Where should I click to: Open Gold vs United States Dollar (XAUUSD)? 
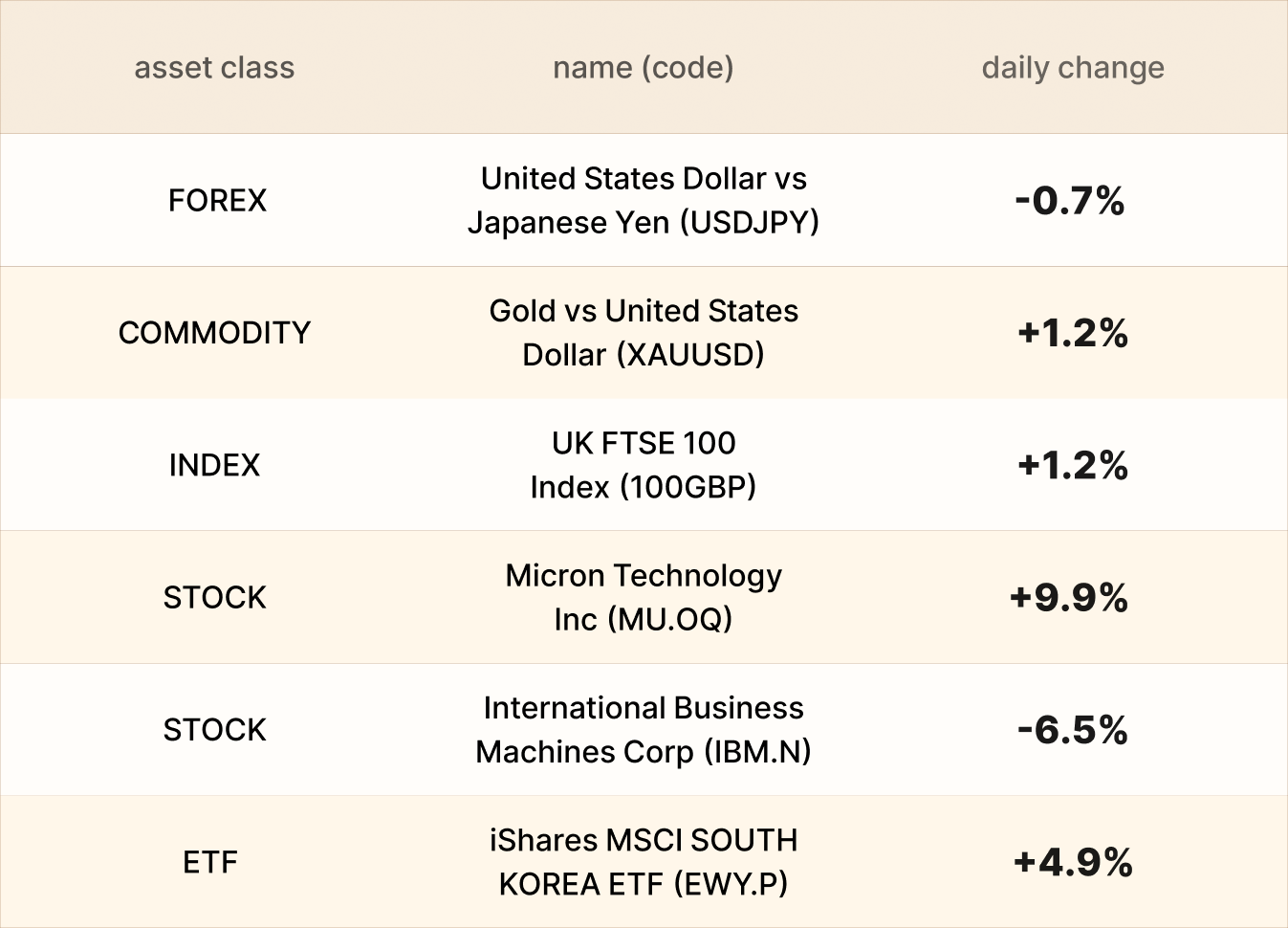[644, 333]
